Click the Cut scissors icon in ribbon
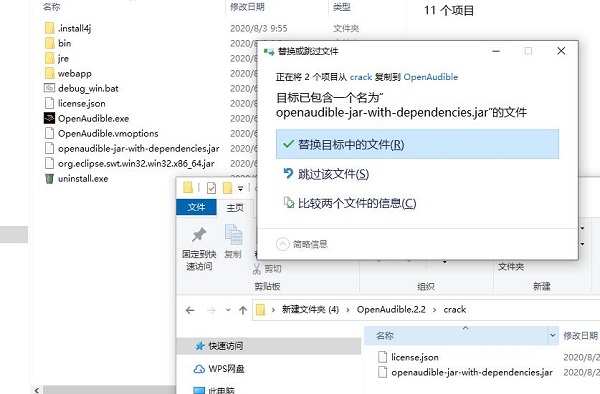Image resolution: width=600 pixels, height=394 pixels. (257, 269)
